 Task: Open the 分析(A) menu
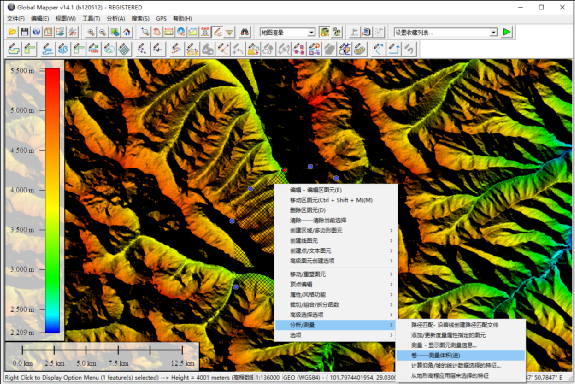pos(116,18)
